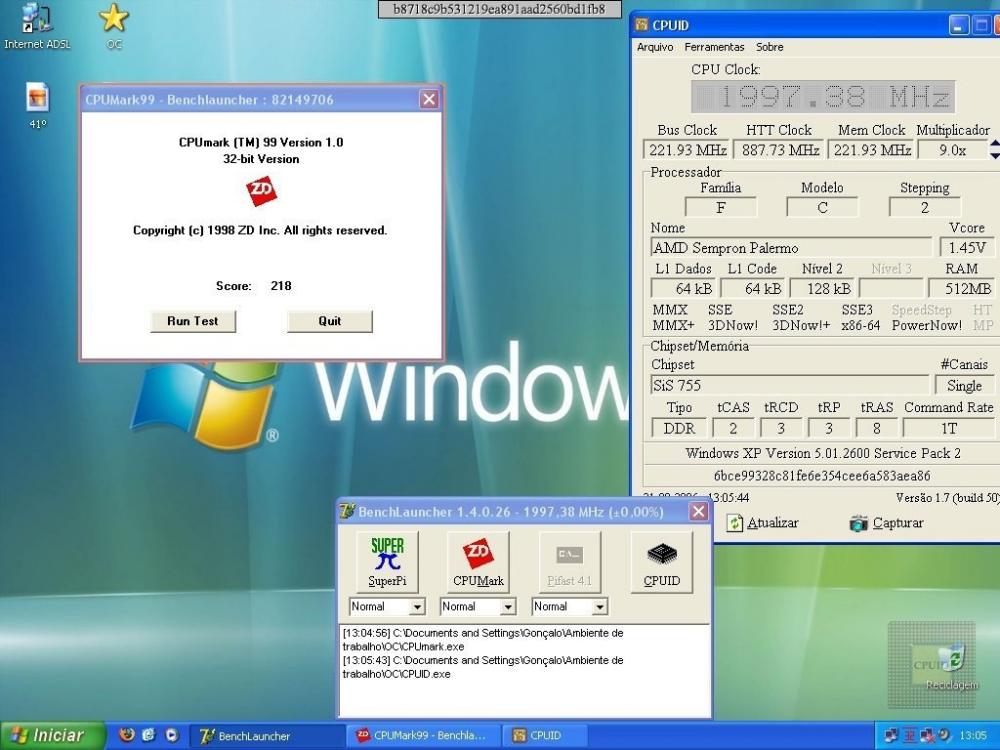Open the Arquivo menu in CPUID
Screen dimensions: 1000x750
coord(655,47)
